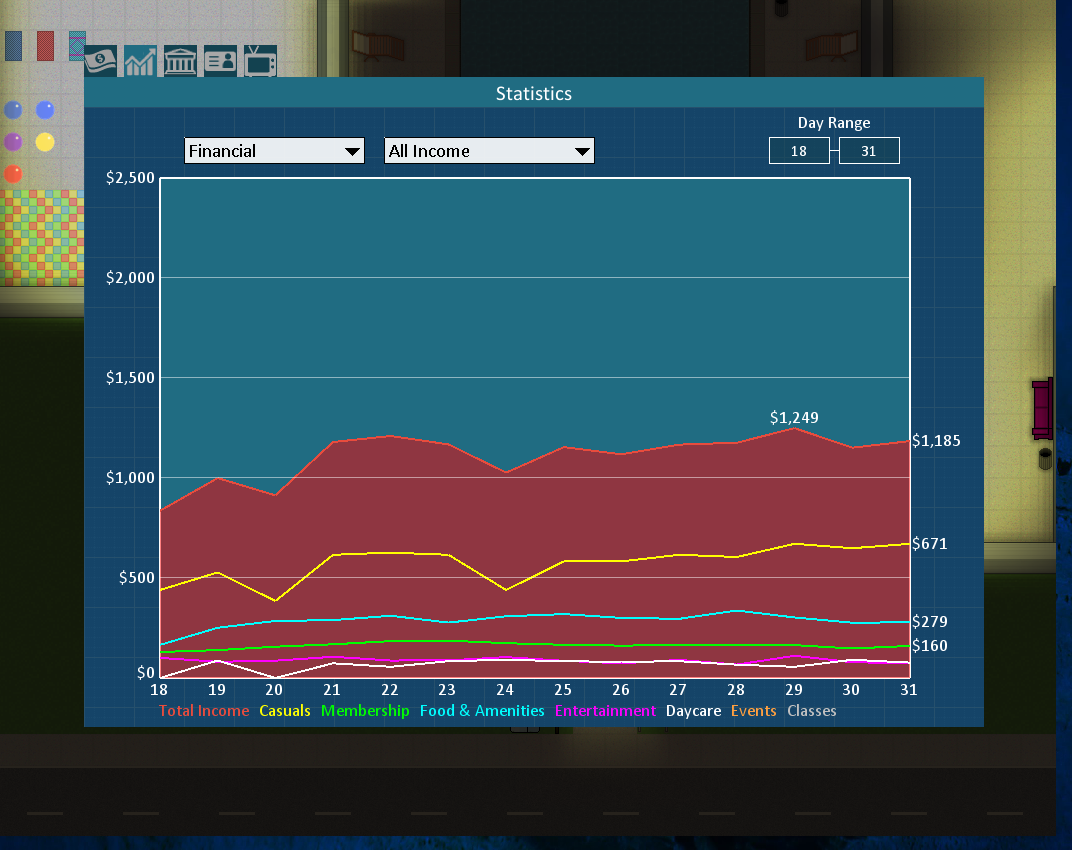Toggle Food & Amenities legend label

482,711
